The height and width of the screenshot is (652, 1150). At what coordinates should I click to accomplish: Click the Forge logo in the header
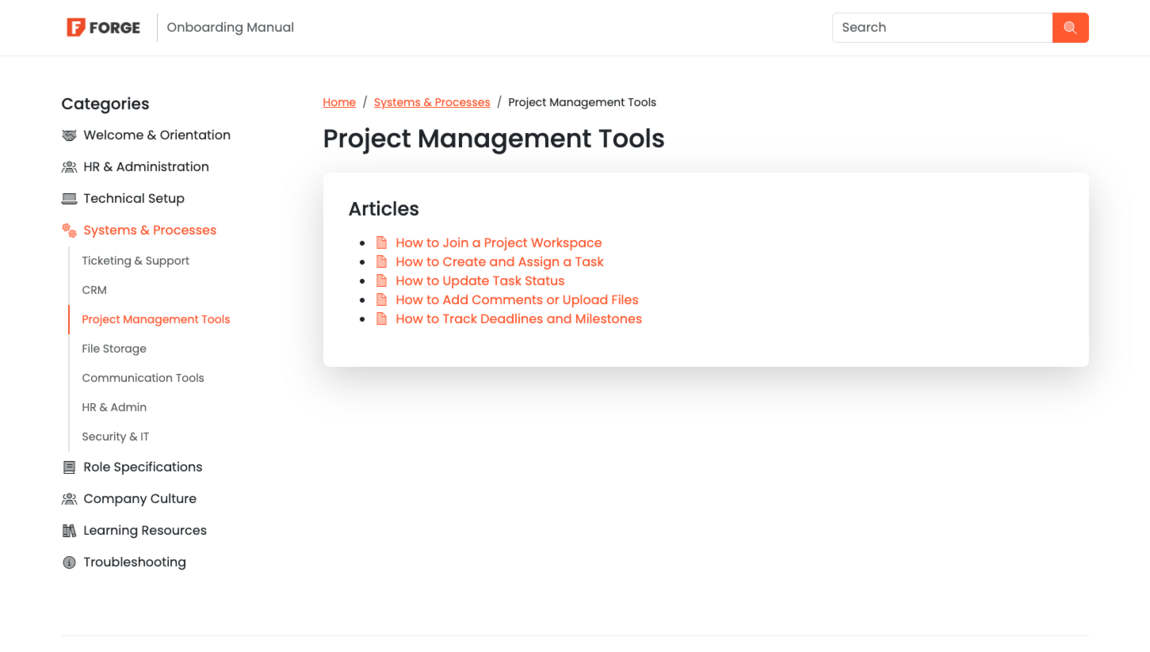coord(103,27)
